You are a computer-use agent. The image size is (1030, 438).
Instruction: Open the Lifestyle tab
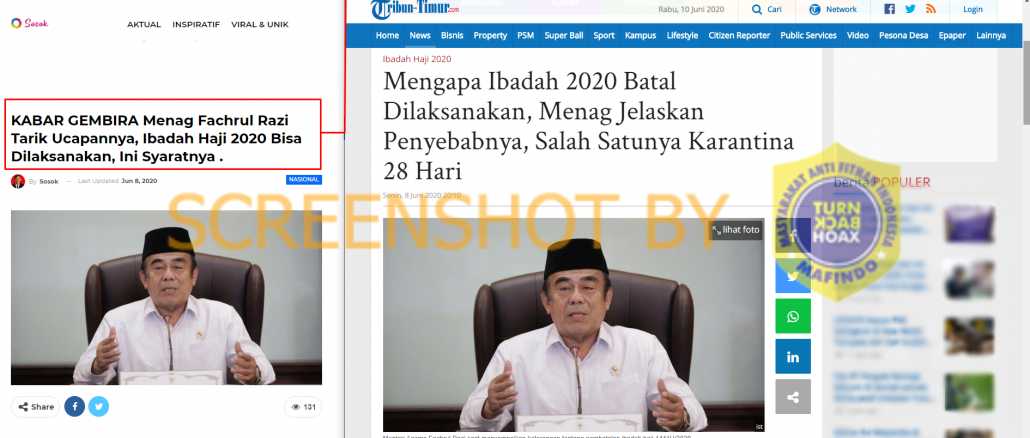(x=683, y=35)
